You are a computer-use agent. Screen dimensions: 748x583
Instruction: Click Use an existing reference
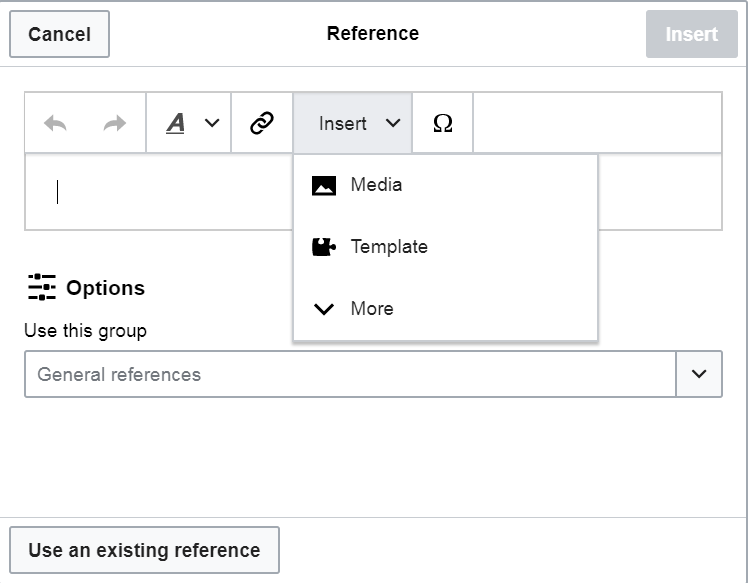point(144,550)
